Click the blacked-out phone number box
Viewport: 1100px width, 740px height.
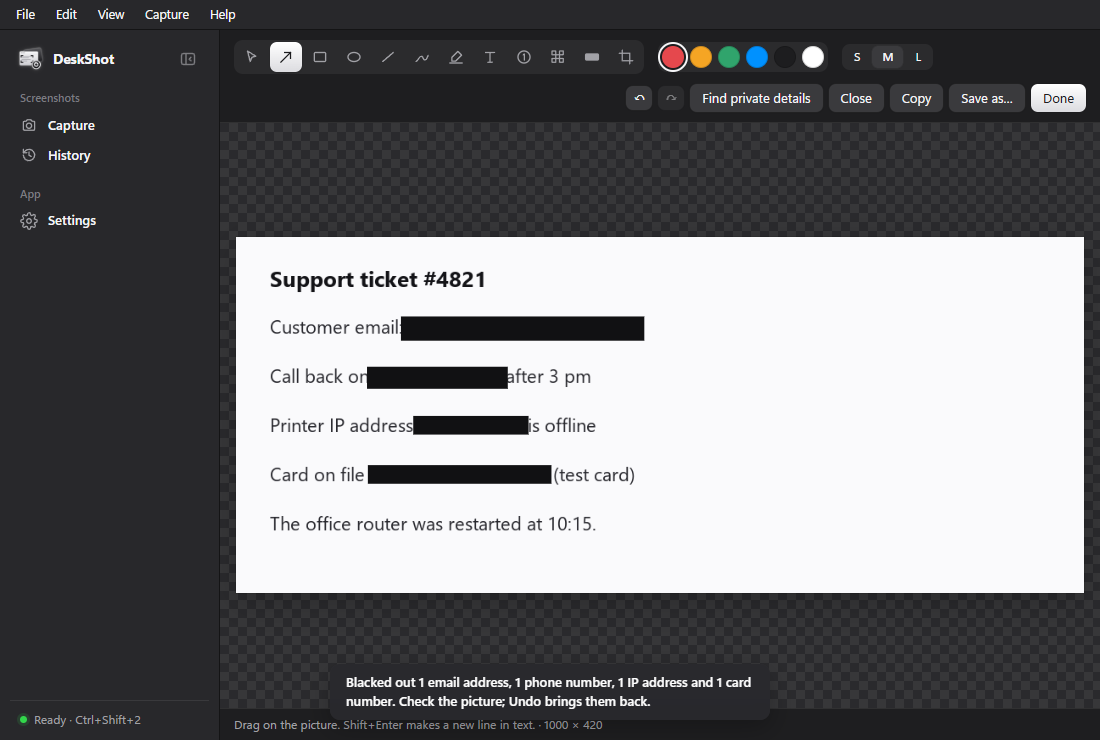coord(437,377)
